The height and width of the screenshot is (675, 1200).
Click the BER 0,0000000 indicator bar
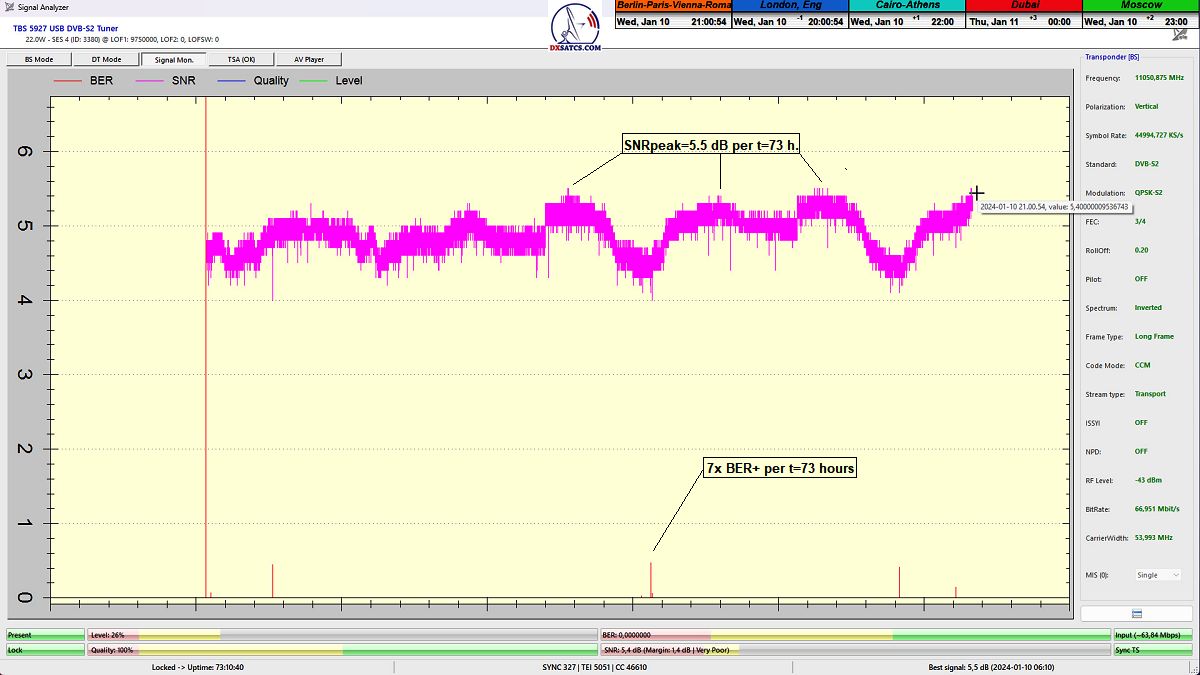coord(854,635)
